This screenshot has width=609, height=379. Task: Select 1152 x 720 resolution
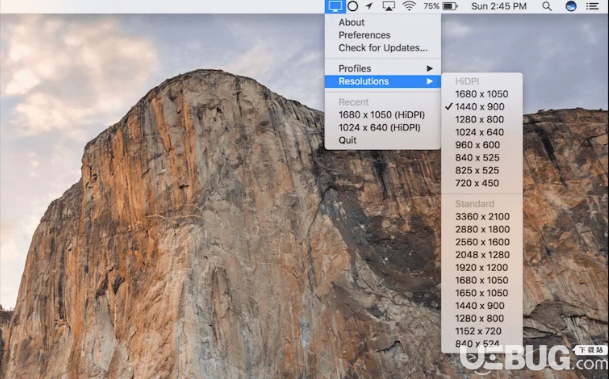[482, 332]
